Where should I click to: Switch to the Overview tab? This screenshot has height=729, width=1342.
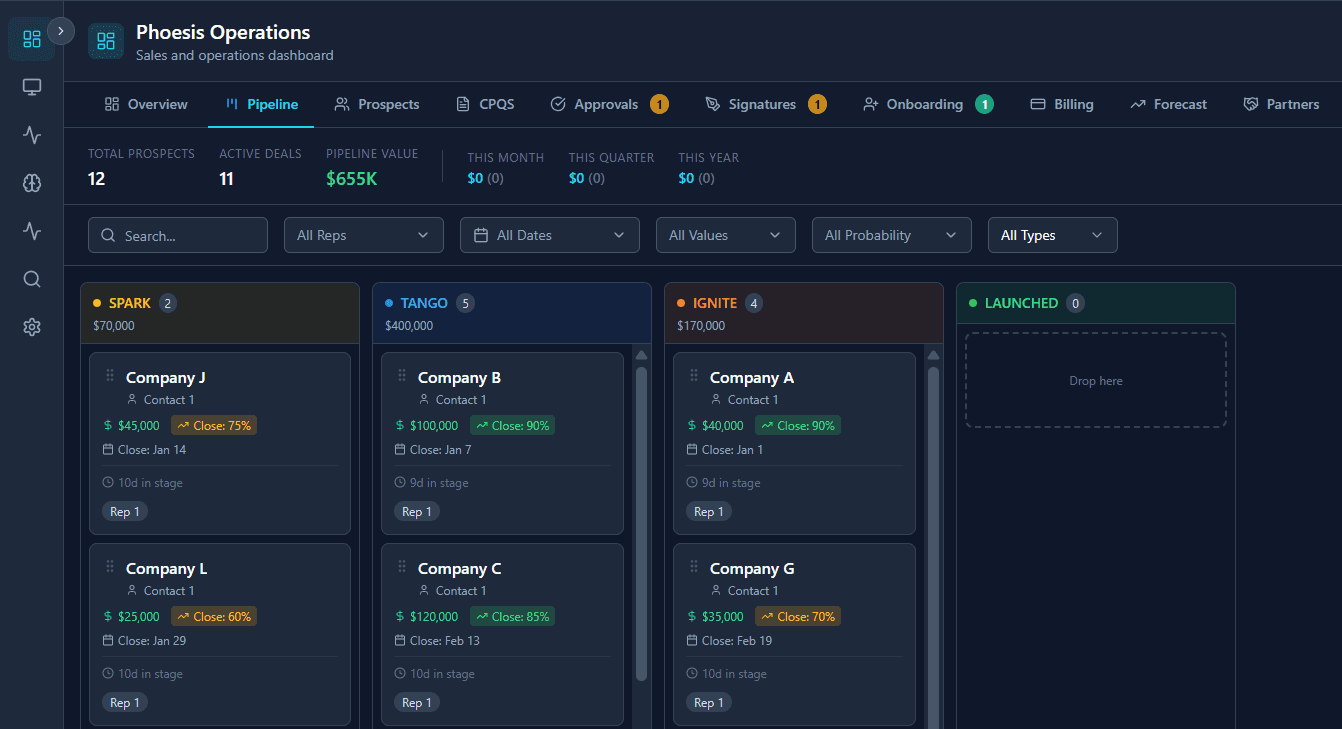tap(146, 104)
